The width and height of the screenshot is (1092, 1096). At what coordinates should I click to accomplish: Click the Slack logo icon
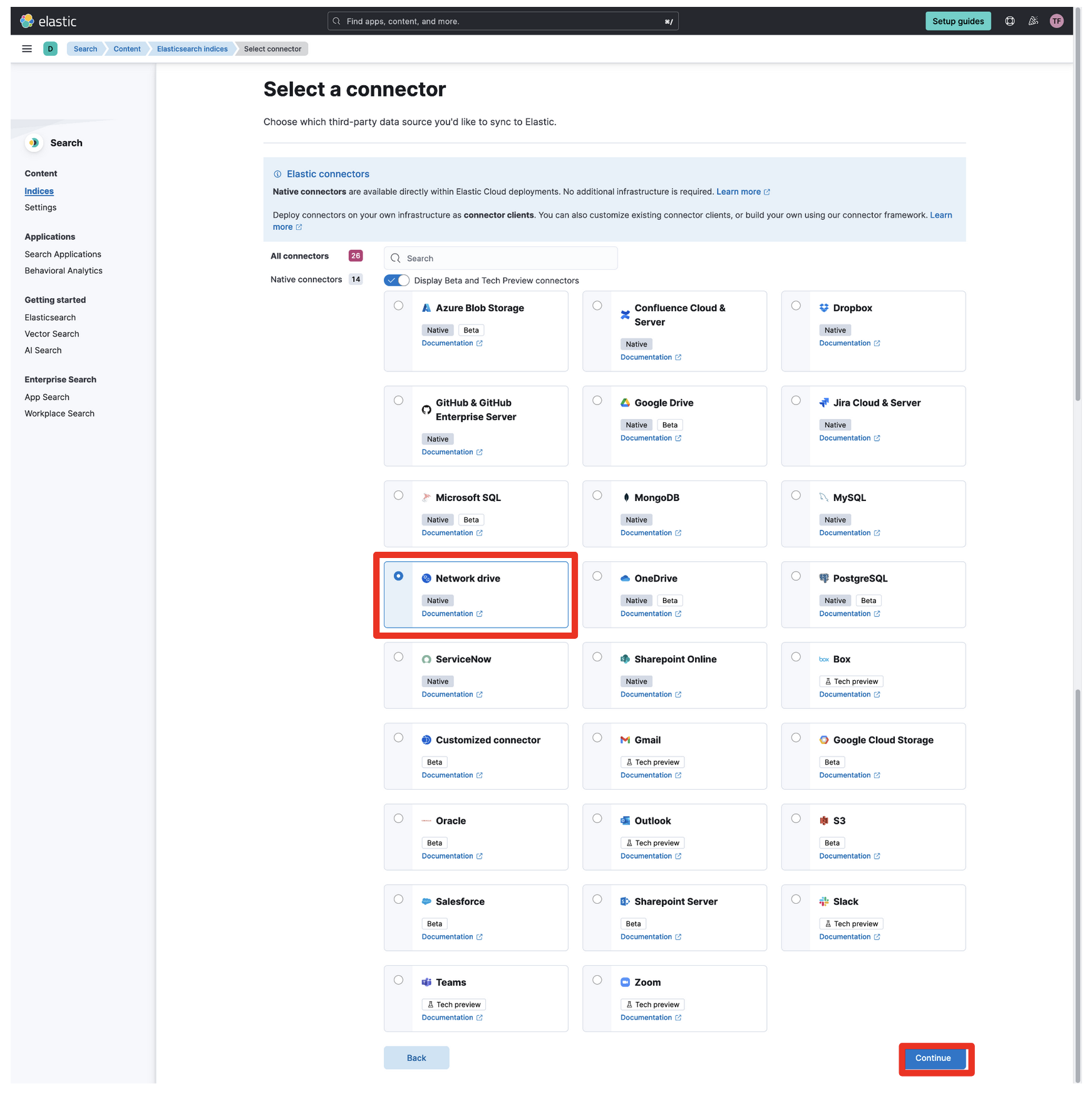point(824,901)
